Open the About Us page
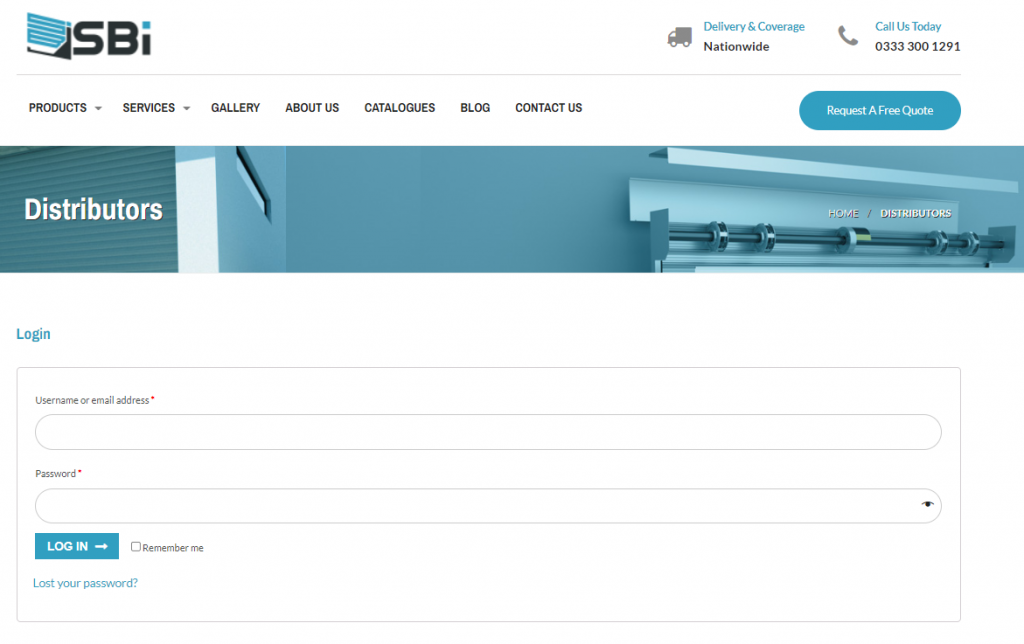The width and height of the screenshot is (1024, 644). tap(312, 108)
